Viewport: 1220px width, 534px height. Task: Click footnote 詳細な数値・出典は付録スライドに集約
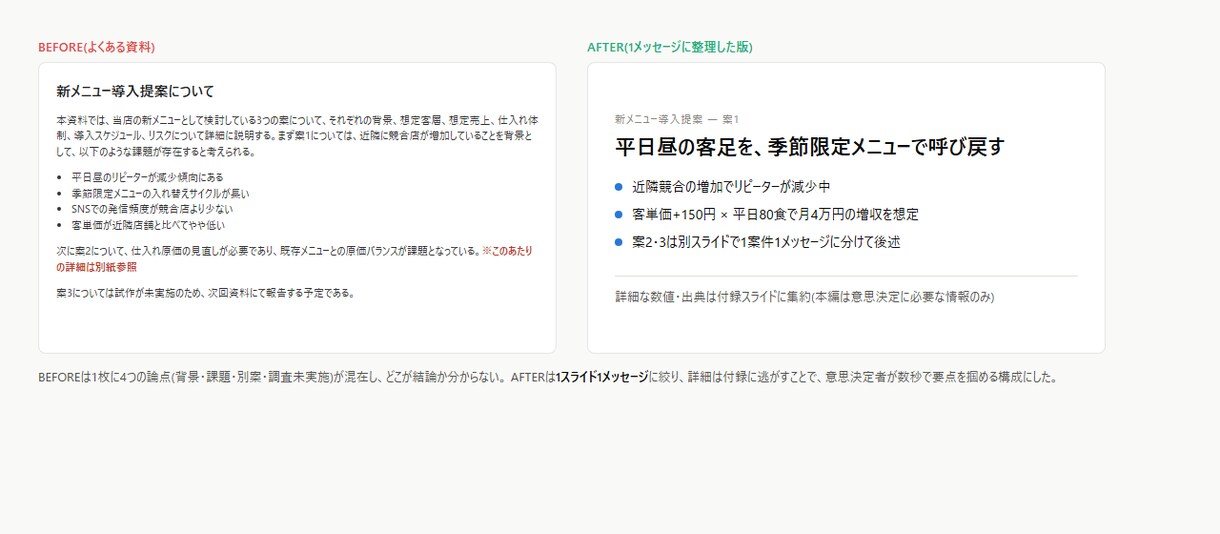click(804, 297)
